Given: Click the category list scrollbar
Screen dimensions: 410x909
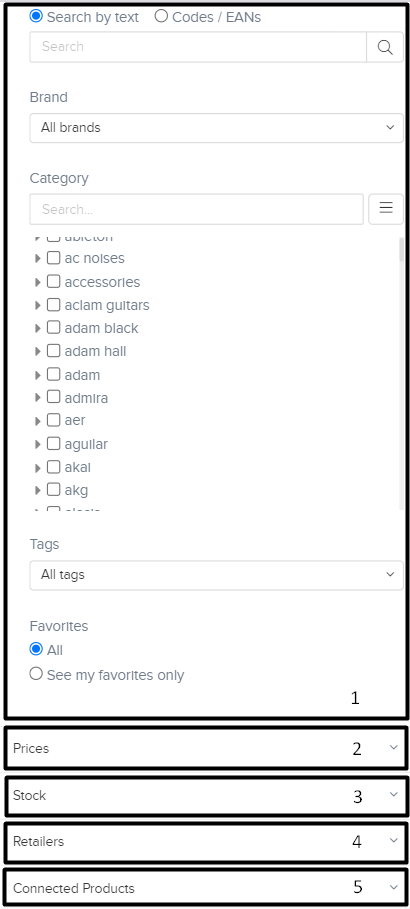Looking at the screenshot, I should point(401,373).
